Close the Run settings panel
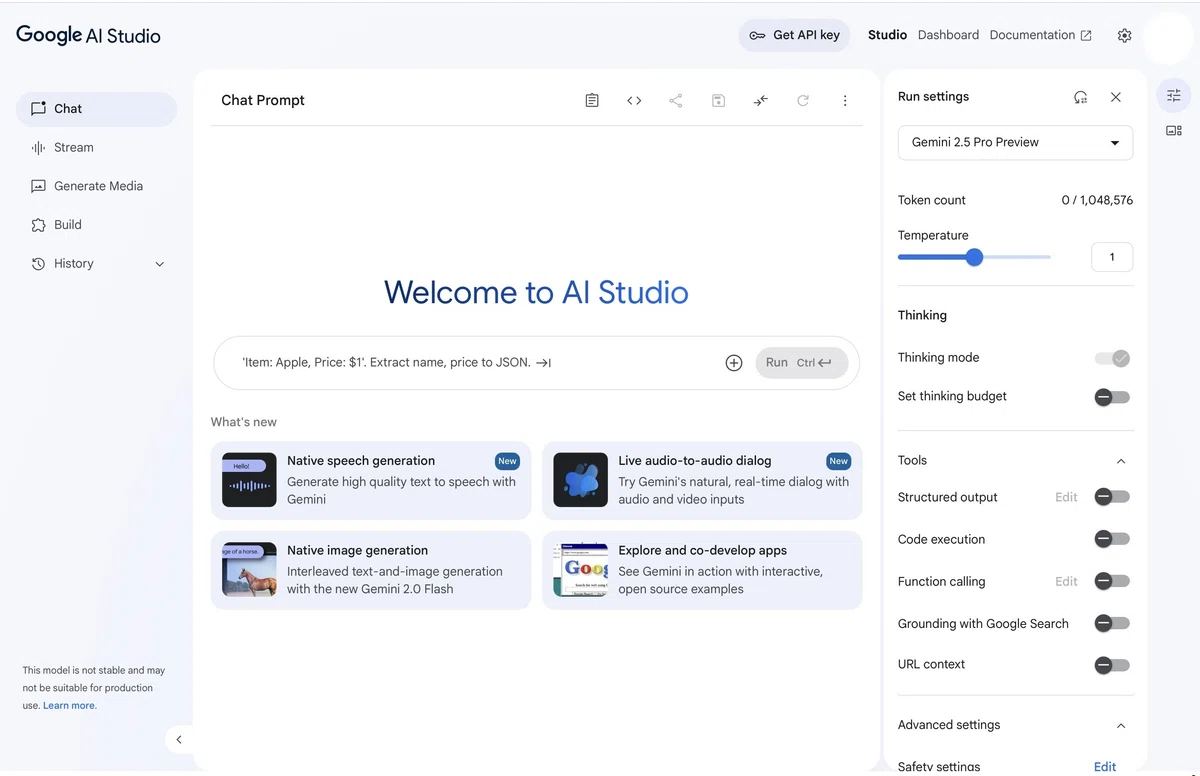Screen dimensions: 1200x776 coord(1116,97)
